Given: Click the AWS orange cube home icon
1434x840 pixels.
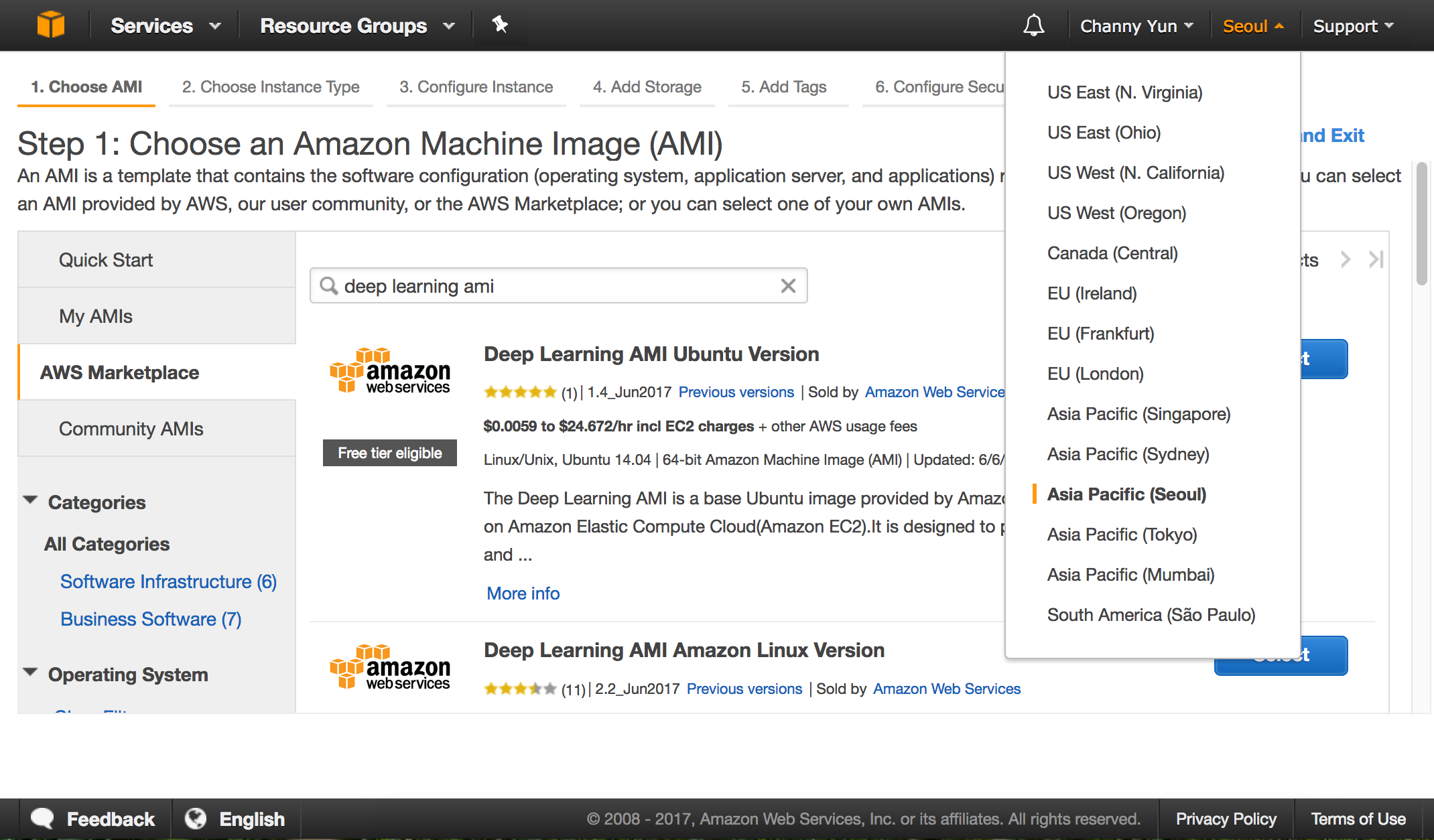Looking at the screenshot, I should point(51,25).
